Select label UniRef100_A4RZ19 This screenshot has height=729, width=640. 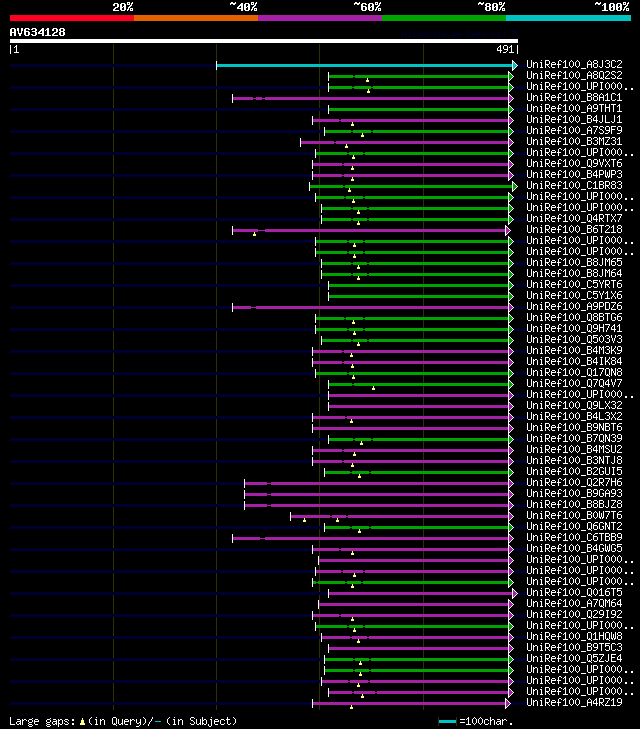(x=574, y=702)
